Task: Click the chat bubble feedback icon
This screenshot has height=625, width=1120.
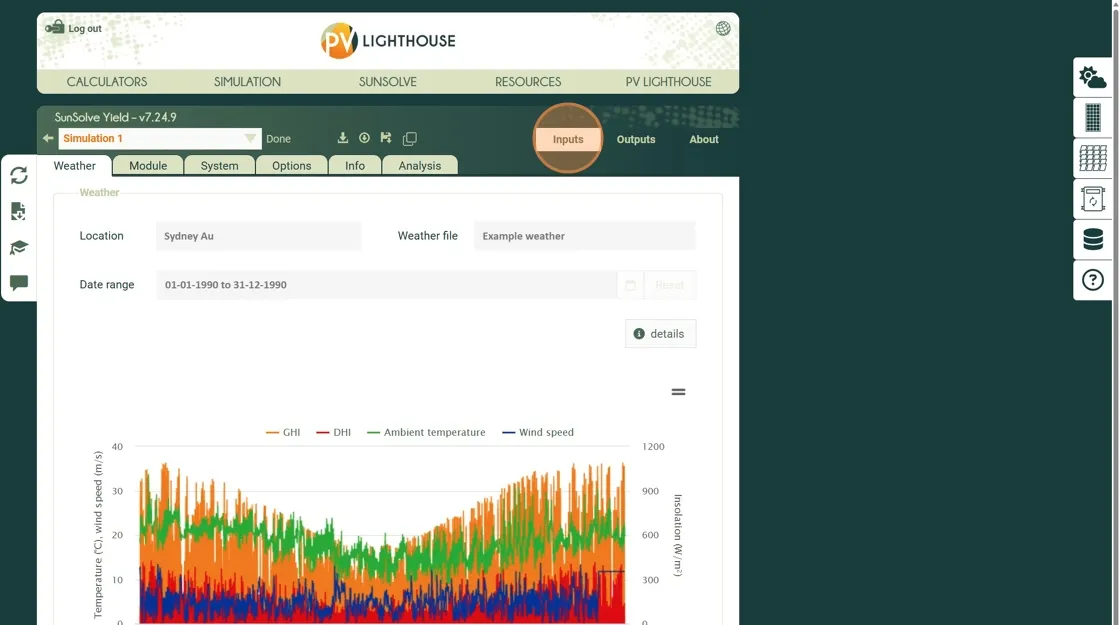Action: click(19, 283)
